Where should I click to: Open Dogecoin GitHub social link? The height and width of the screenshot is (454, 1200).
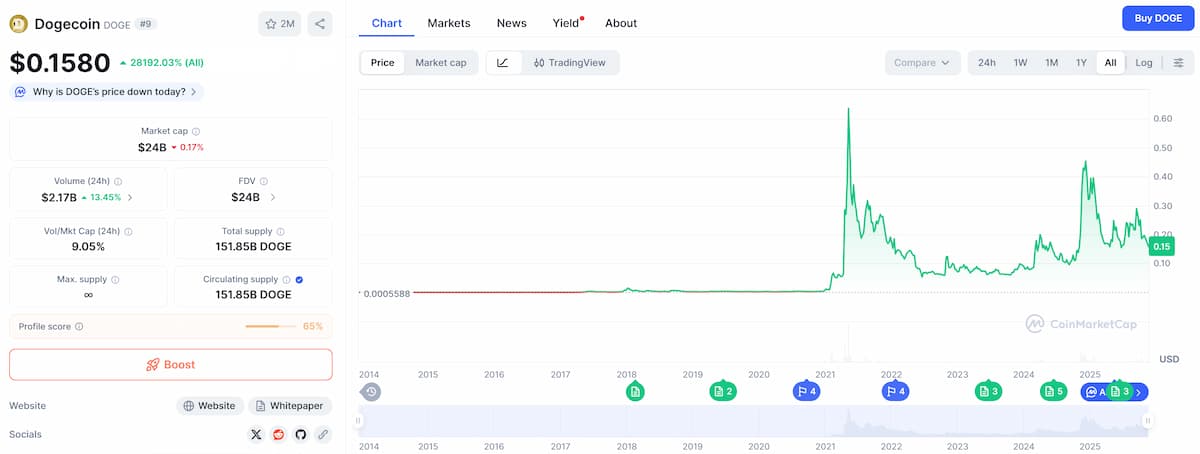coord(300,435)
